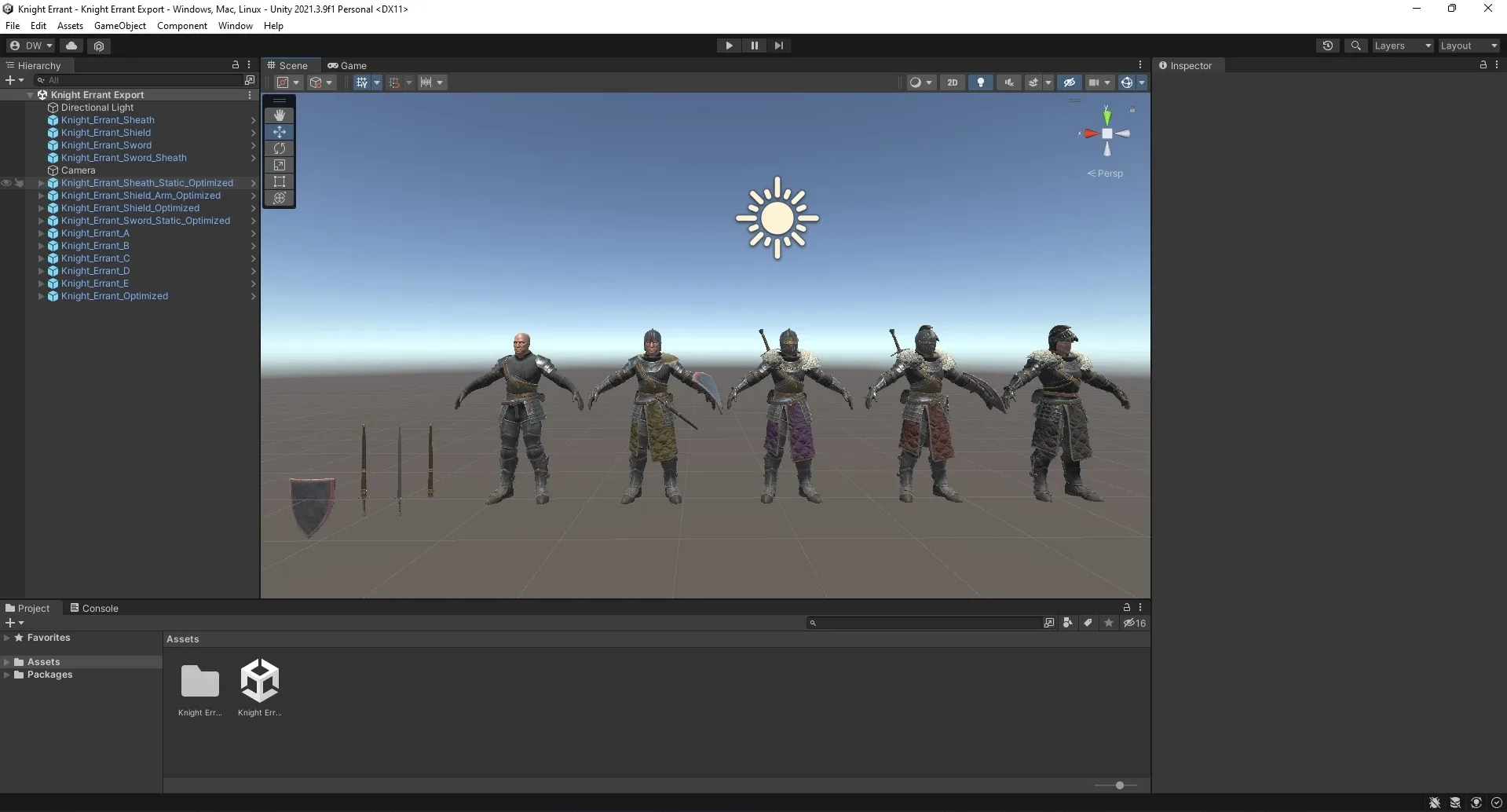Open tool handle pivot position dropdown
The width and height of the screenshot is (1507, 812).
tap(287, 82)
